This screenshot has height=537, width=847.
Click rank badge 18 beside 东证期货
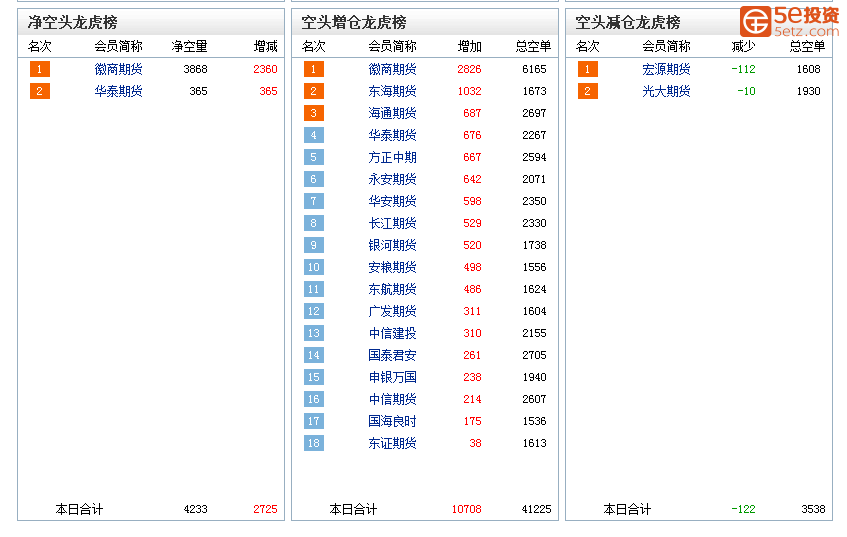click(313, 444)
